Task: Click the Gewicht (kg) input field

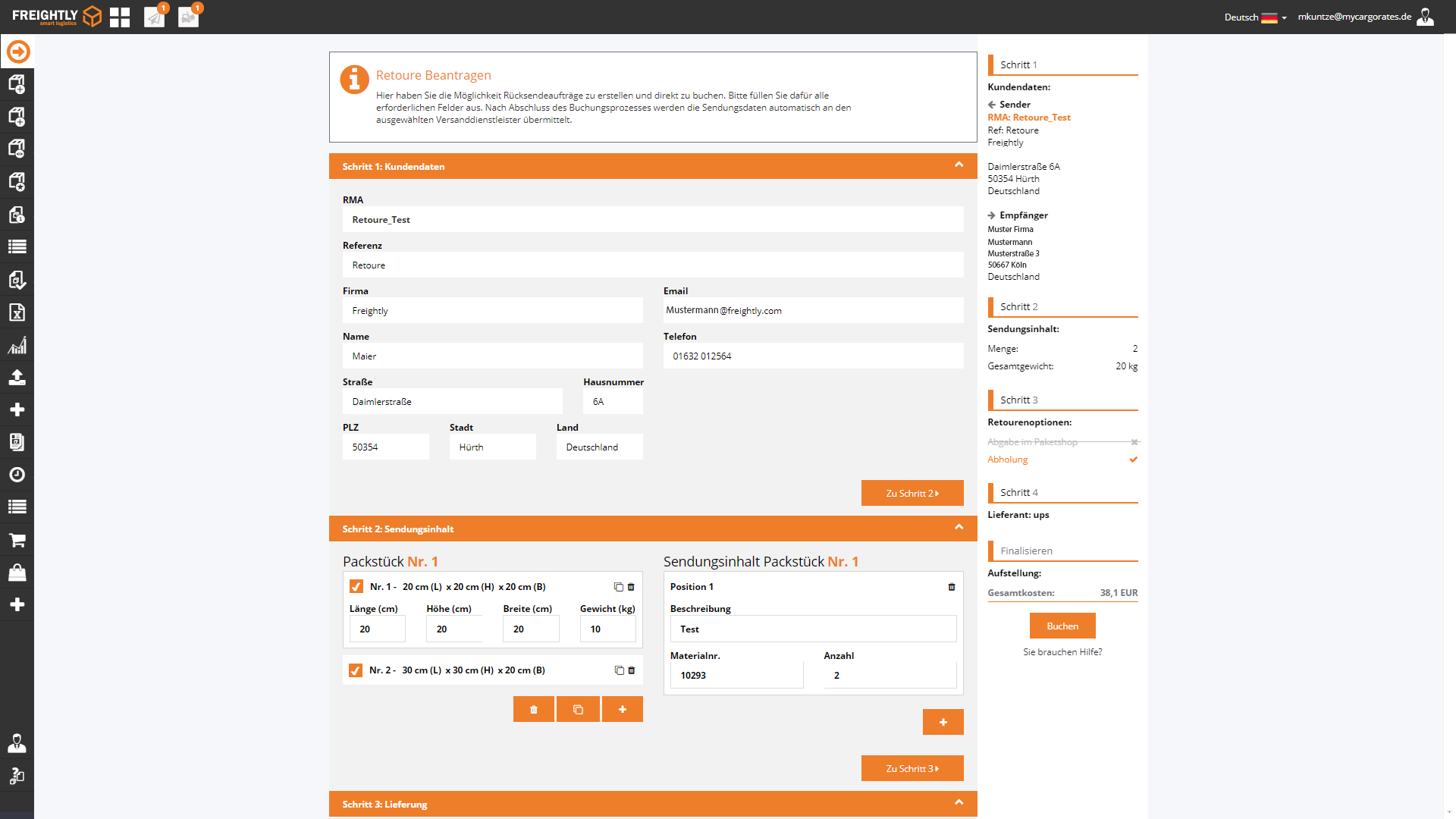Action: pyautogui.click(x=608, y=629)
